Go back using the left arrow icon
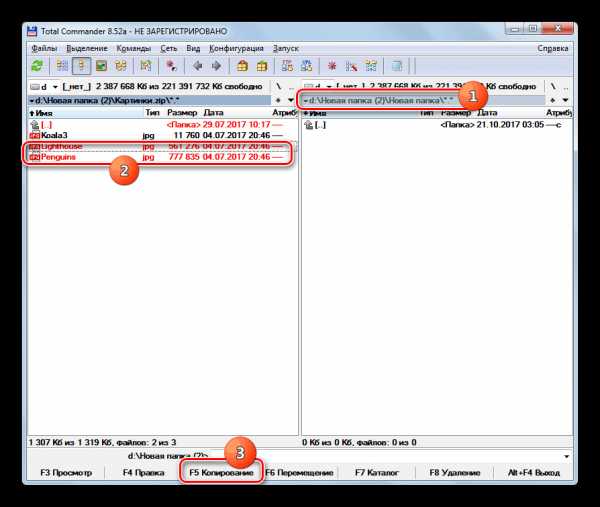 point(197,66)
